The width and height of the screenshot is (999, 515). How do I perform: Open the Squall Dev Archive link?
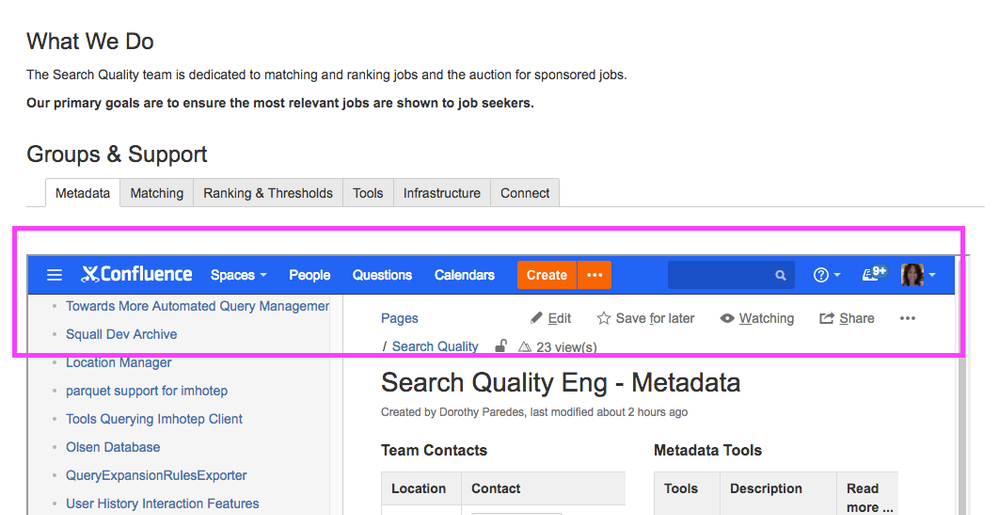[x=121, y=334]
